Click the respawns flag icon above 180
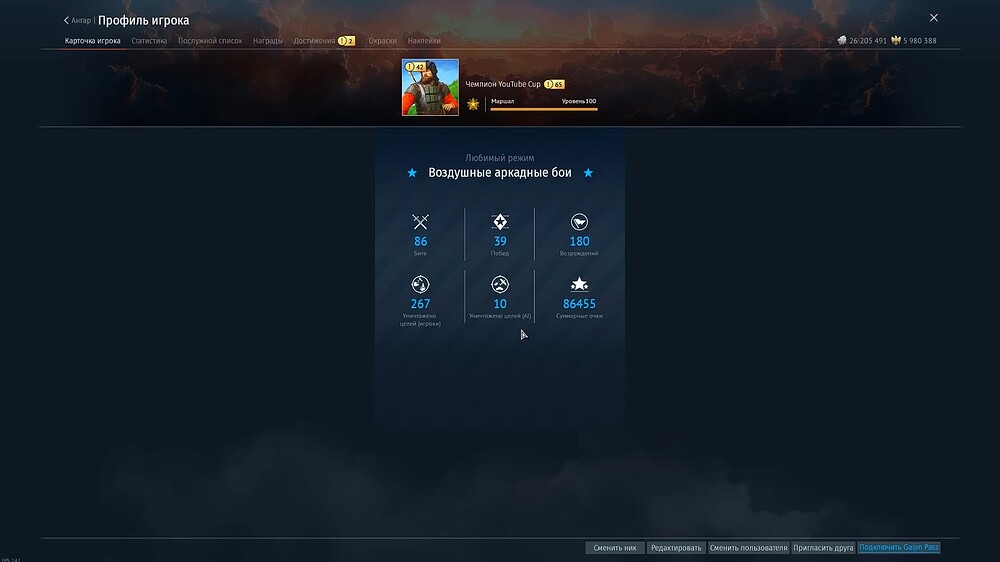The image size is (1000, 562). pyautogui.click(x=579, y=222)
